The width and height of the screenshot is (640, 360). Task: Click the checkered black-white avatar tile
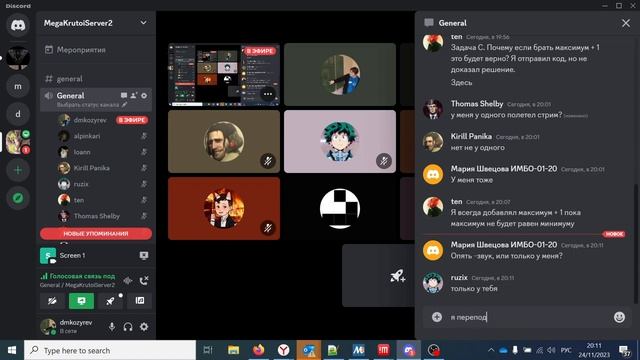[x=340, y=209]
